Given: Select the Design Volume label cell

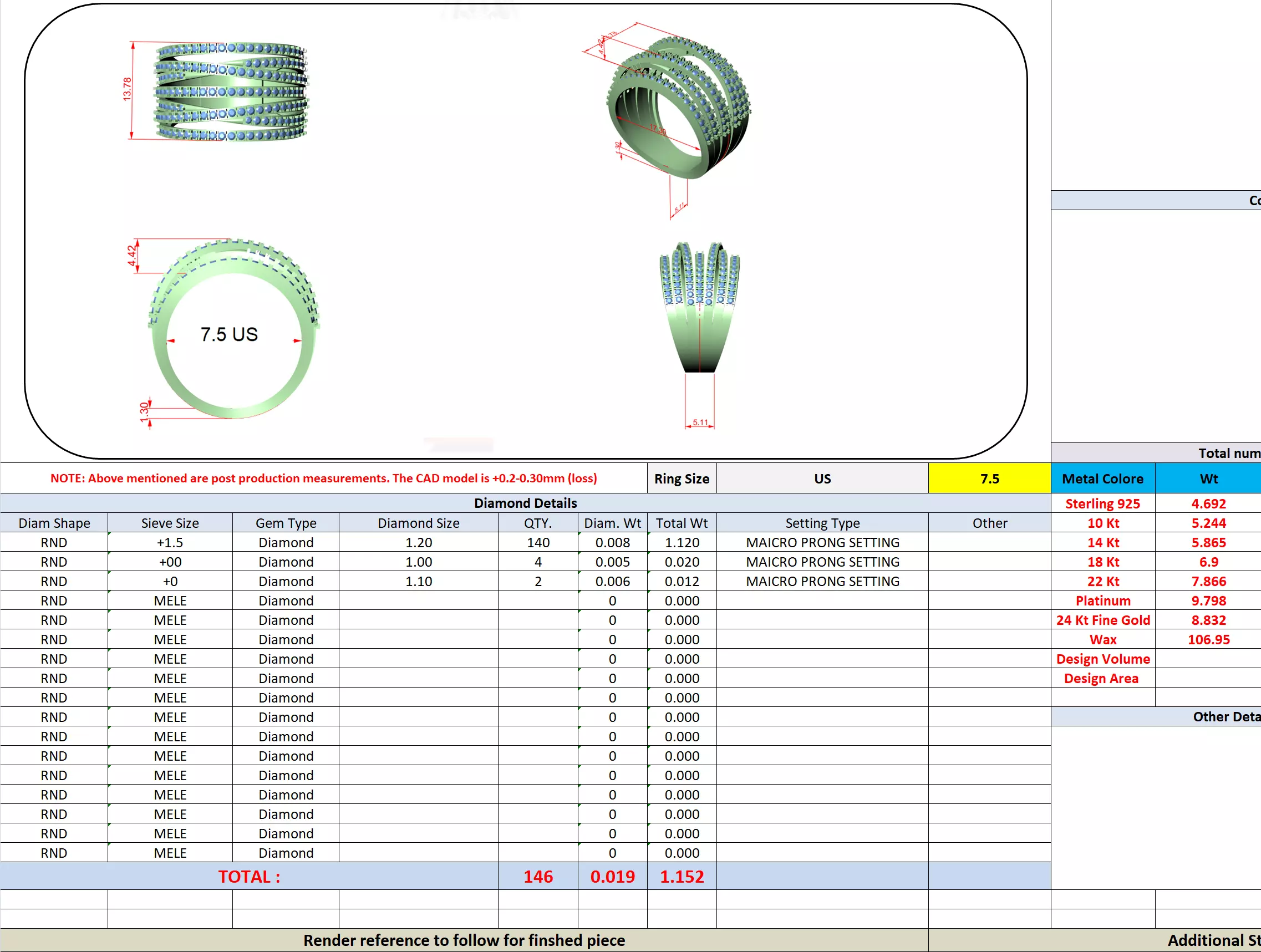Looking at the screenshot, I should pyautogui.click(x=1102, y=659).
